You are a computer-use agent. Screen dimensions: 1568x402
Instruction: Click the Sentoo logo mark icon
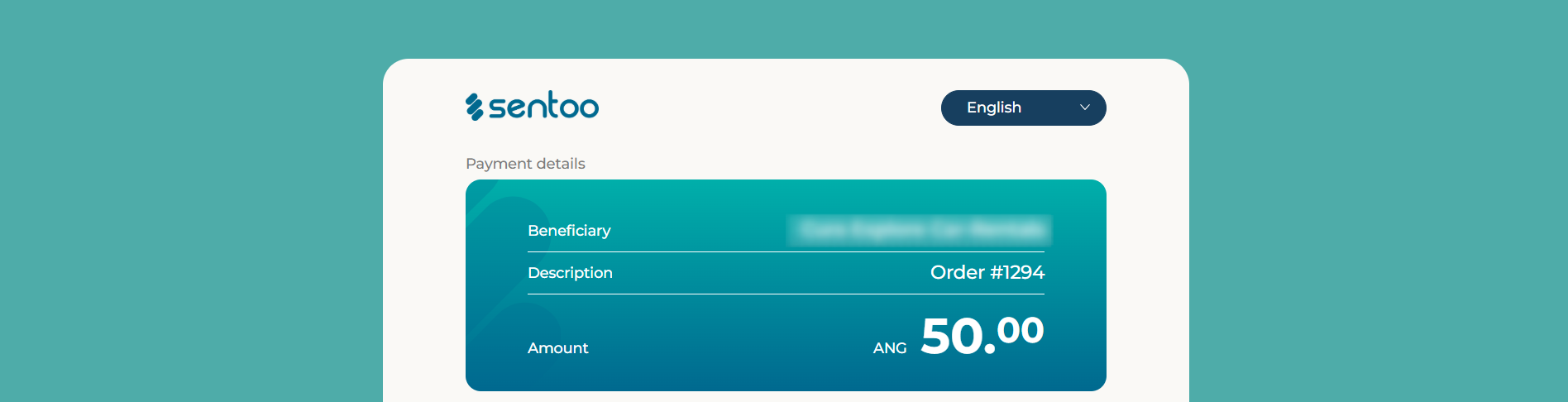474,107
